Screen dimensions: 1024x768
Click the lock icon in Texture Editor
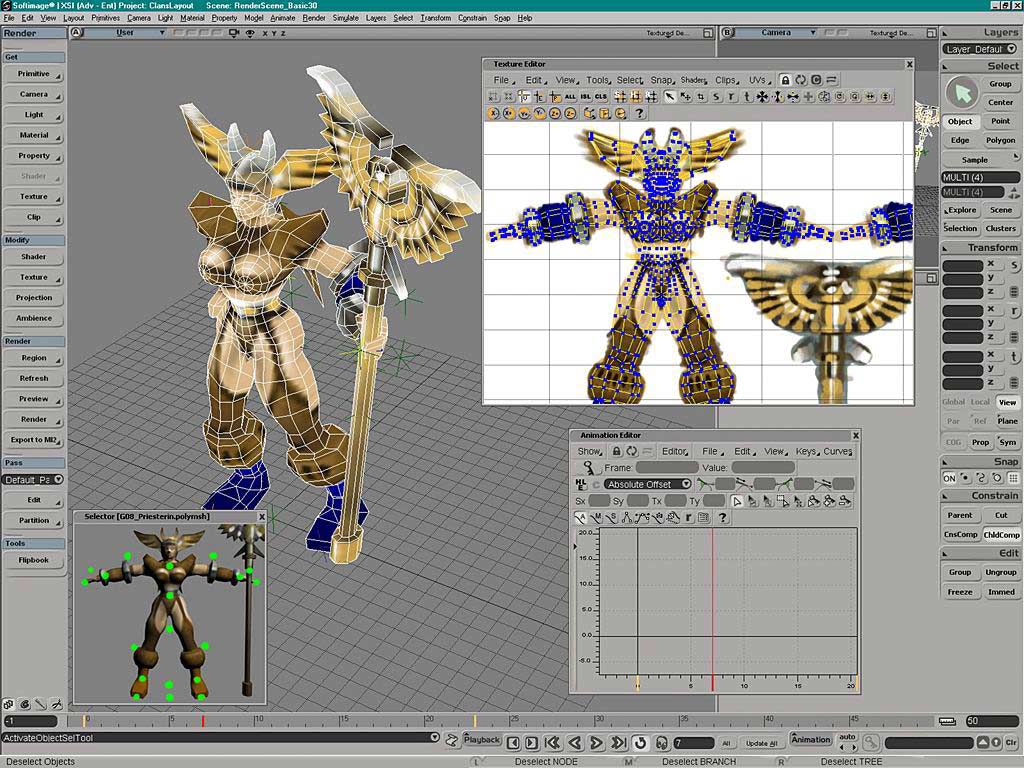786,80
